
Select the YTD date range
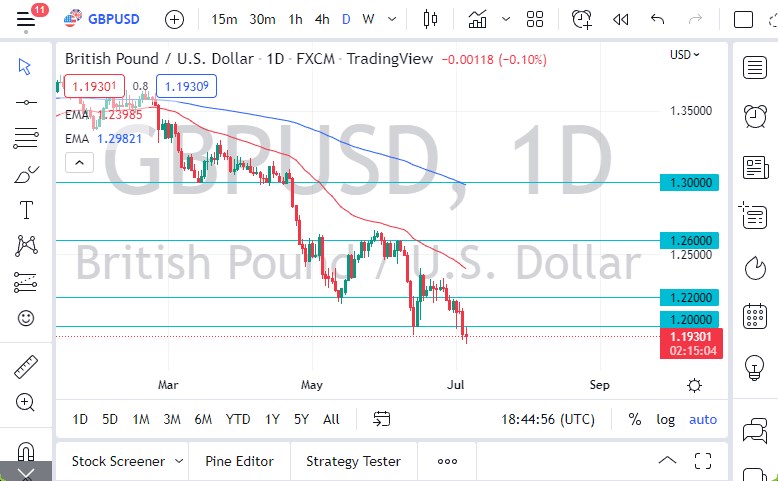coord(238,419)
